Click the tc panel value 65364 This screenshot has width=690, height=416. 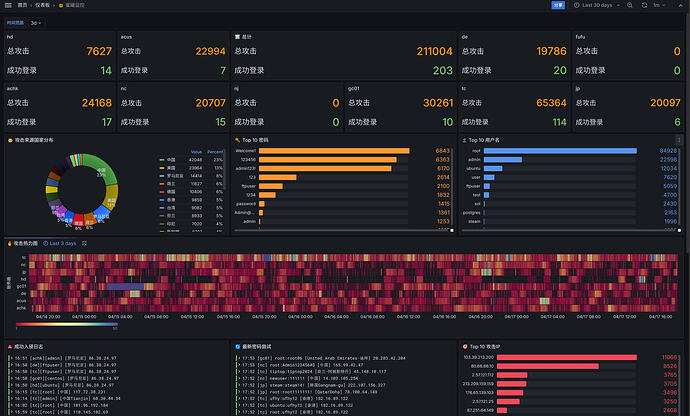[551, 103]
